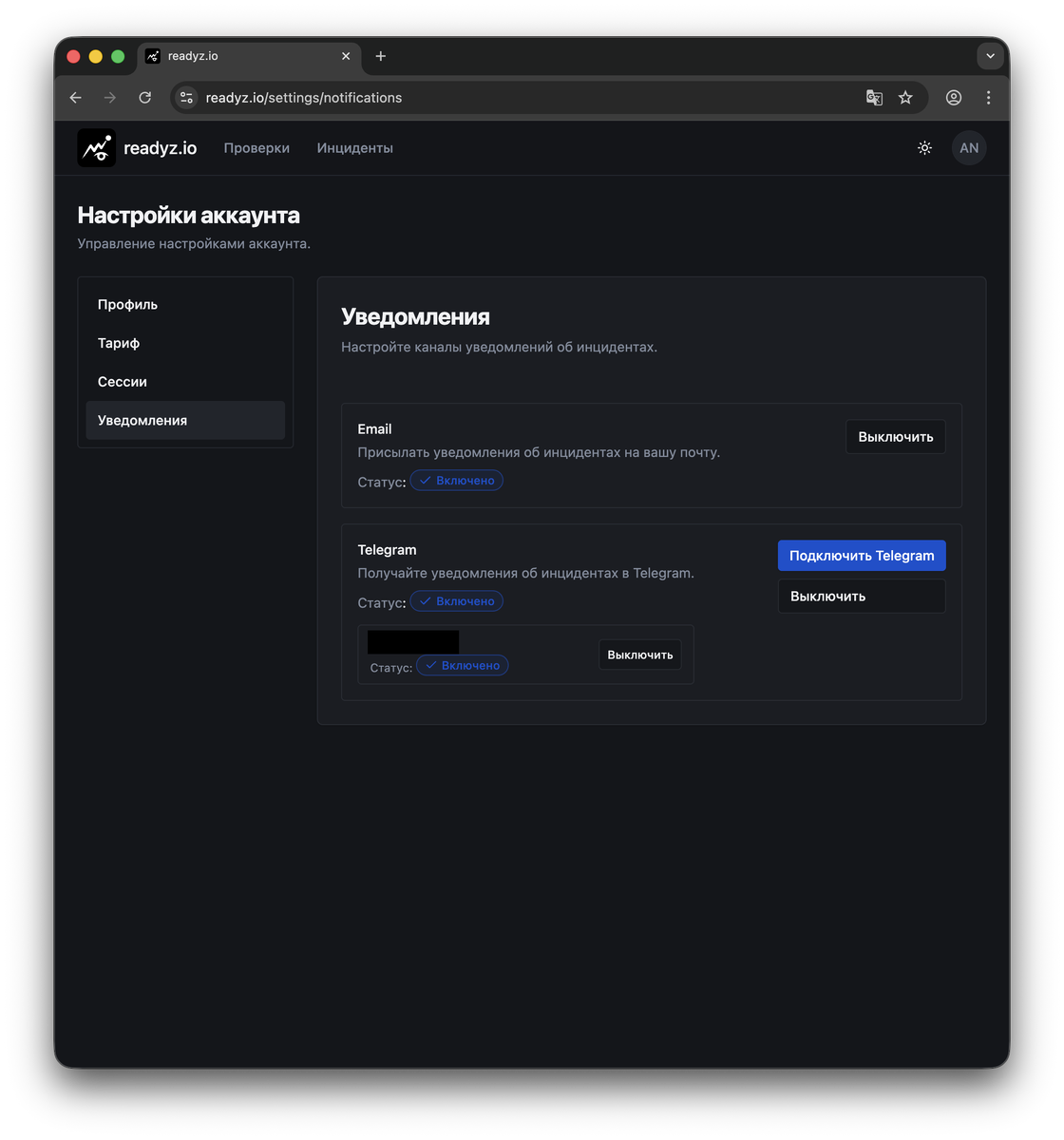Click Выключить below Подключить Telegram

point(862,597)
